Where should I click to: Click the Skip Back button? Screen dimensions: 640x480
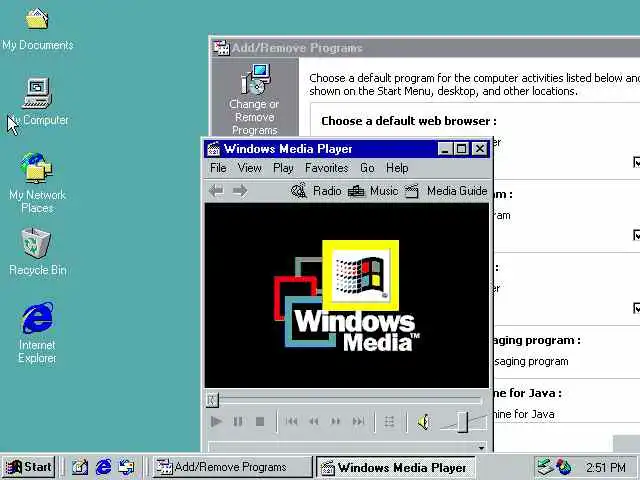[291, 421]
